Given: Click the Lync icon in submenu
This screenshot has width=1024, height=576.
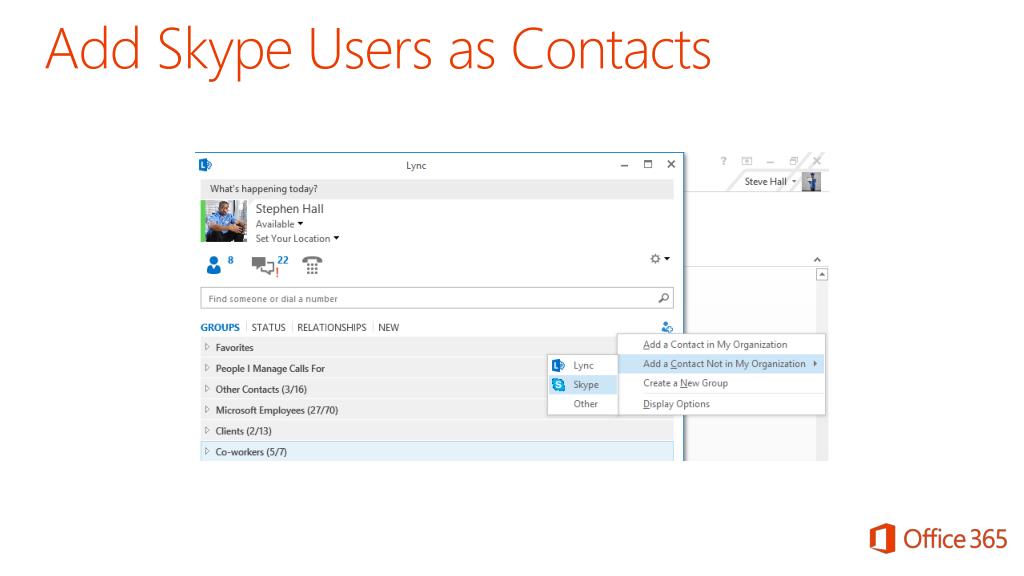Looking at the screenshot, I should tap(558, 365).
